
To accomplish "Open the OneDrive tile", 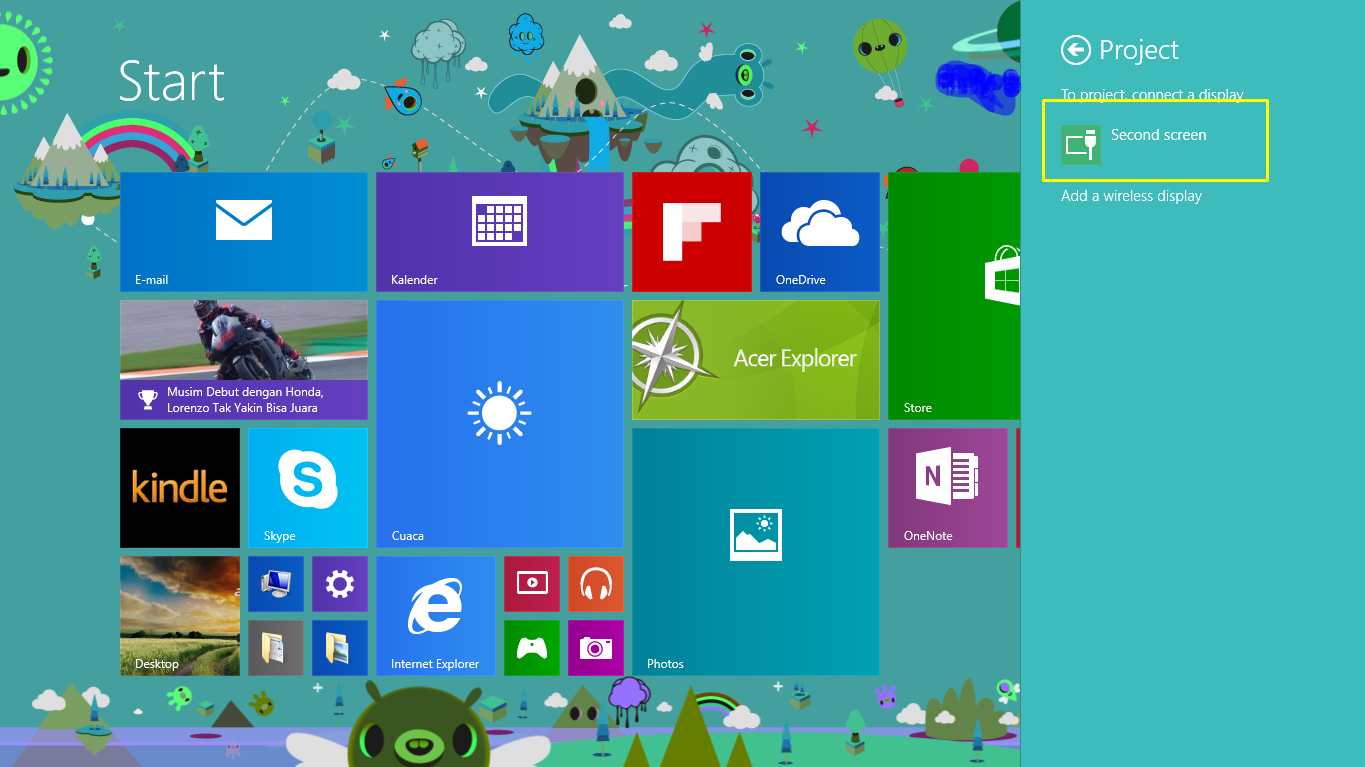I will click(x=820, y=232).
